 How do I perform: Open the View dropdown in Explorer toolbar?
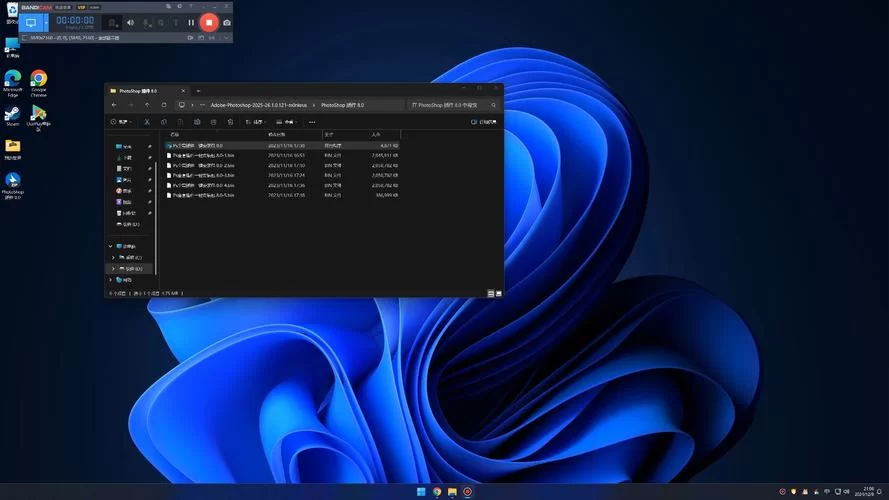click(287, 122)
